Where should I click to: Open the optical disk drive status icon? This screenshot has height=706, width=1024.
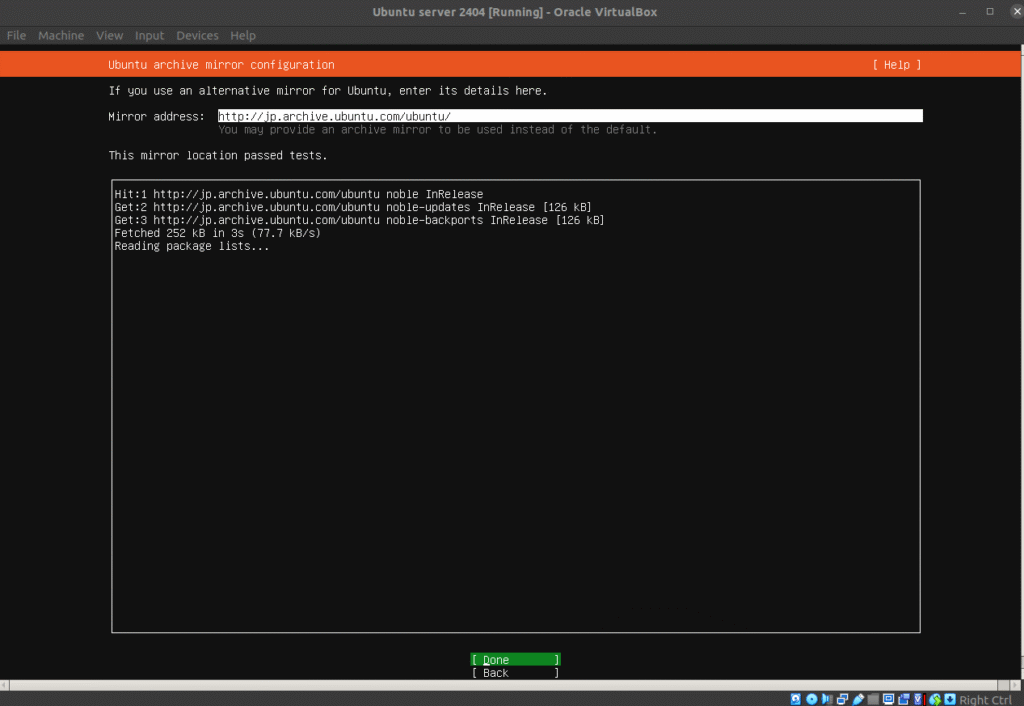(x=812, y=698)
